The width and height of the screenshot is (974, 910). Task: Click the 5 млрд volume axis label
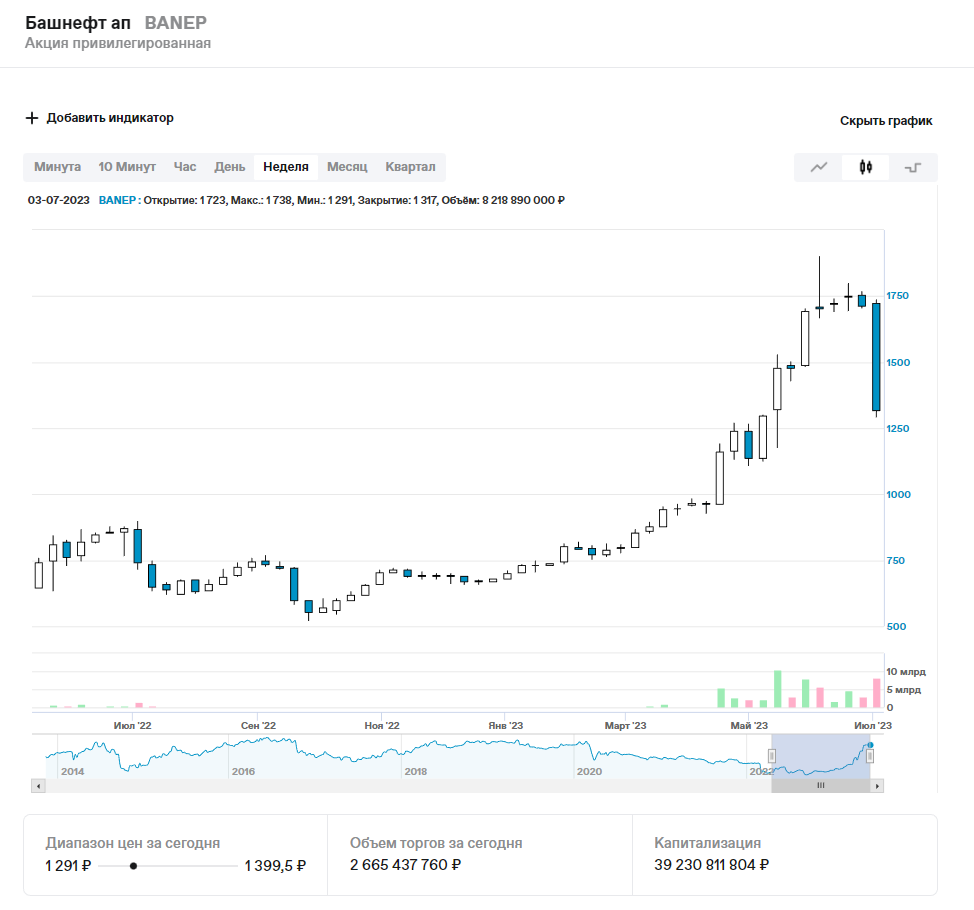(904, 690)
